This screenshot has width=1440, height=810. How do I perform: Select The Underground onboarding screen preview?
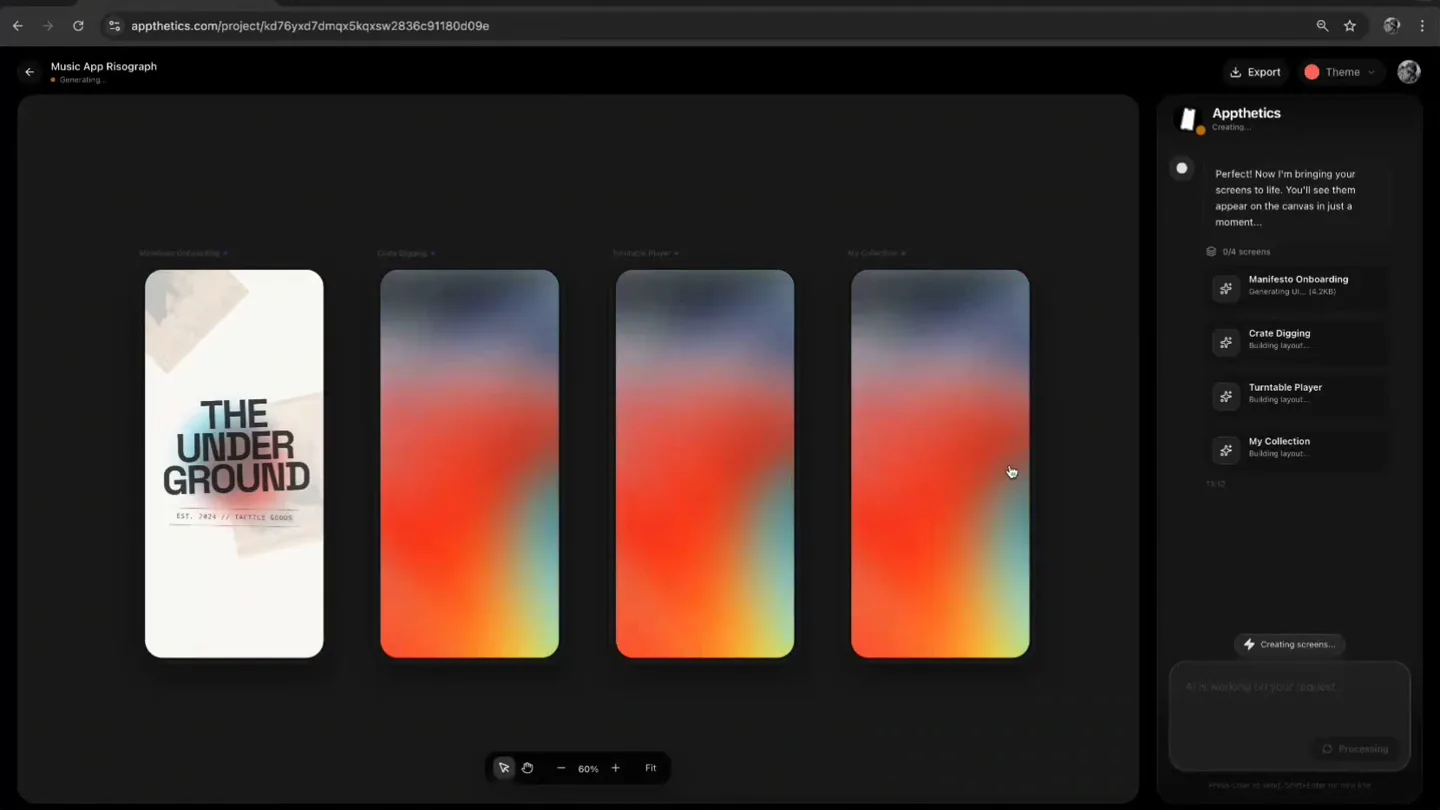(x=234, y=463)
